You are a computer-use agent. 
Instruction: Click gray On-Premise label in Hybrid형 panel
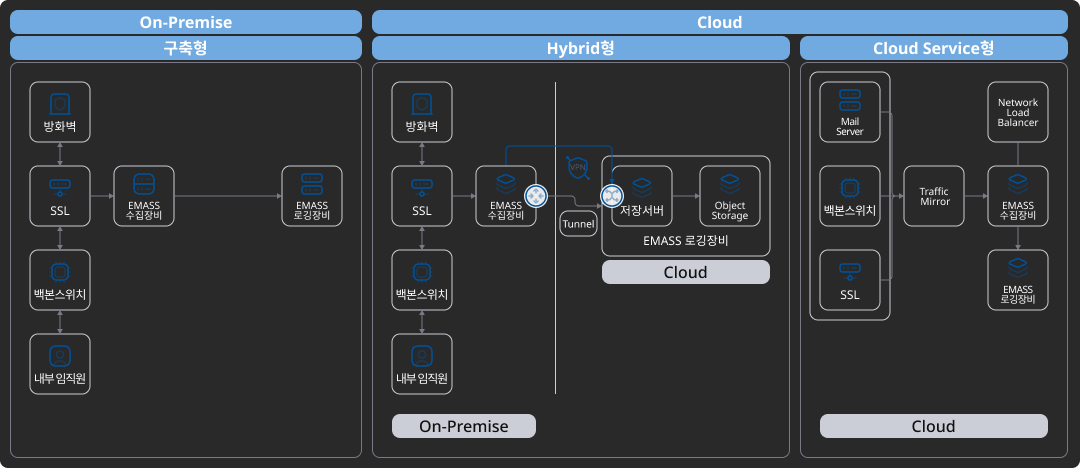tap(463, 426)
